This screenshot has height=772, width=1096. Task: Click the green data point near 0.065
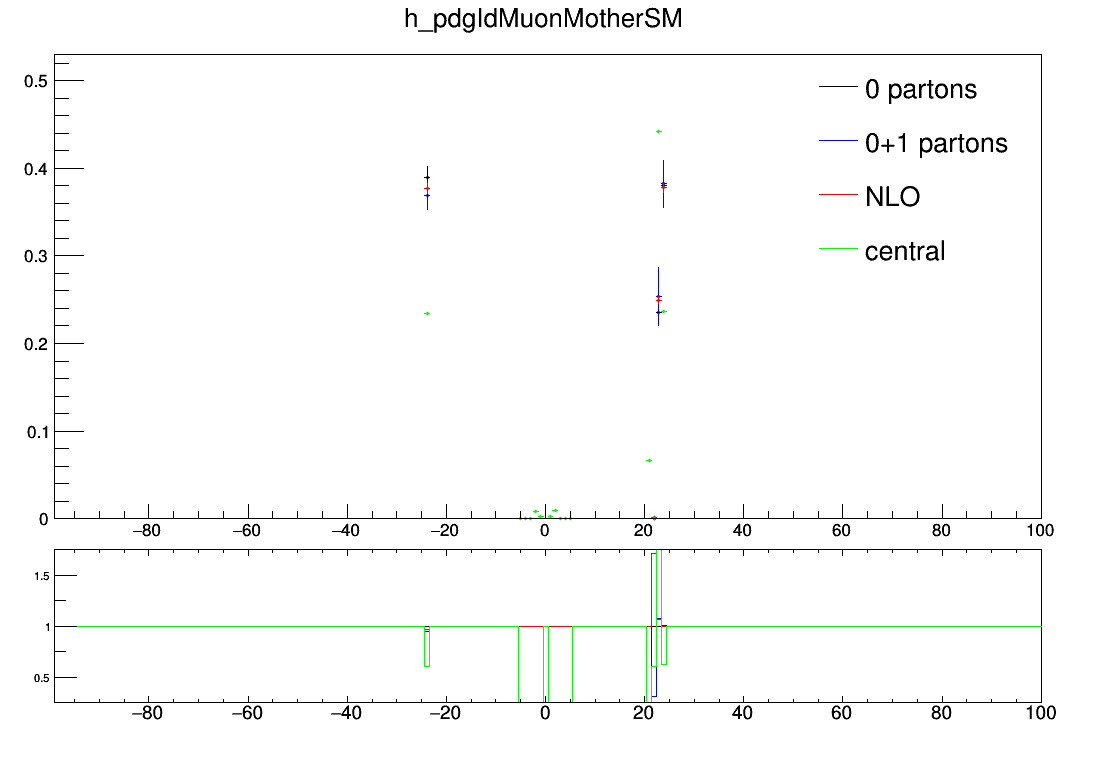pyautogui.click(x=649, y=460)
